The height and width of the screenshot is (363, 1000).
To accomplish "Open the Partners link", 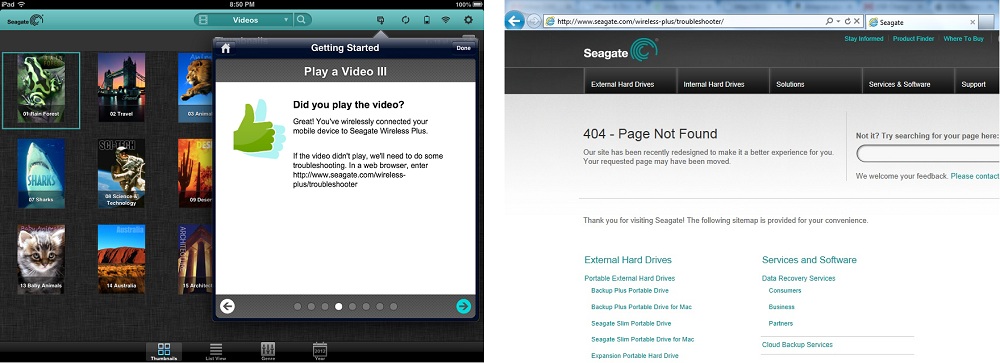I will pos(781,323).
